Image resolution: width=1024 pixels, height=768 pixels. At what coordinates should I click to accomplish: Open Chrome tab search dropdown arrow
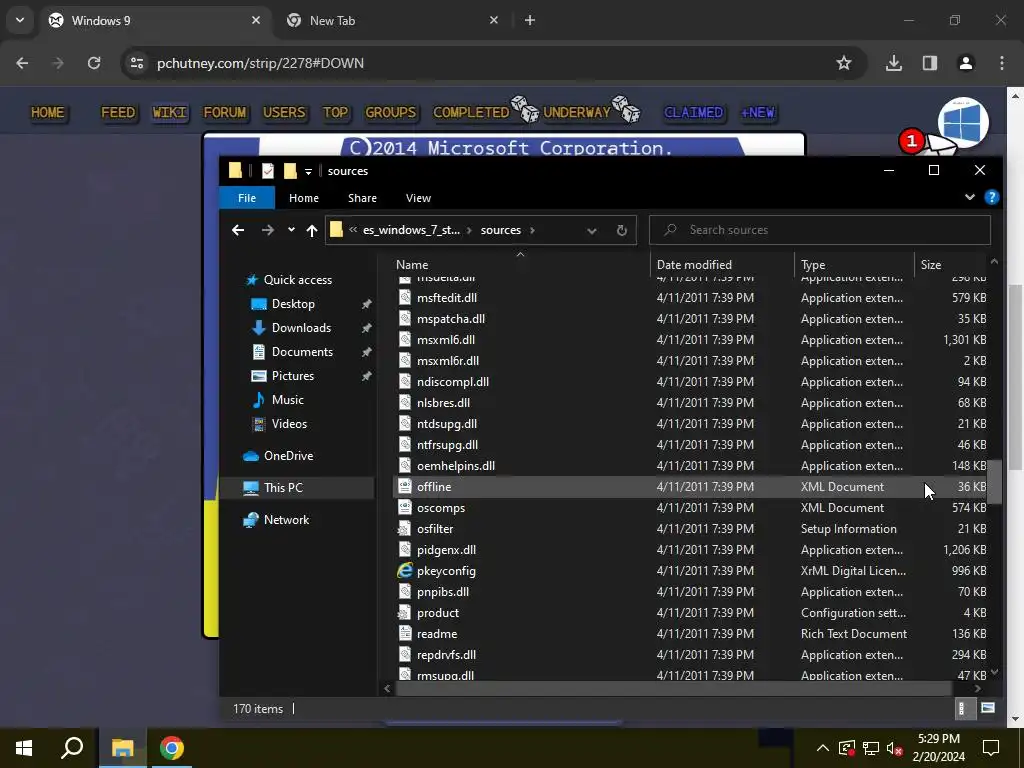click(20, 20)
